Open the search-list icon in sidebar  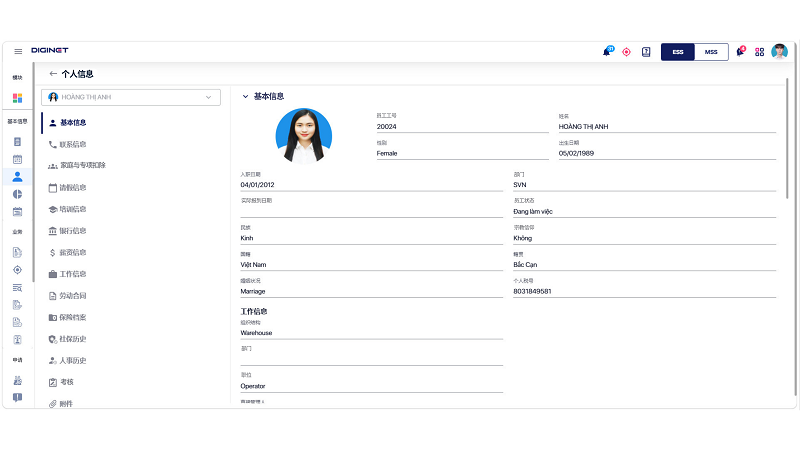point(17,288)
